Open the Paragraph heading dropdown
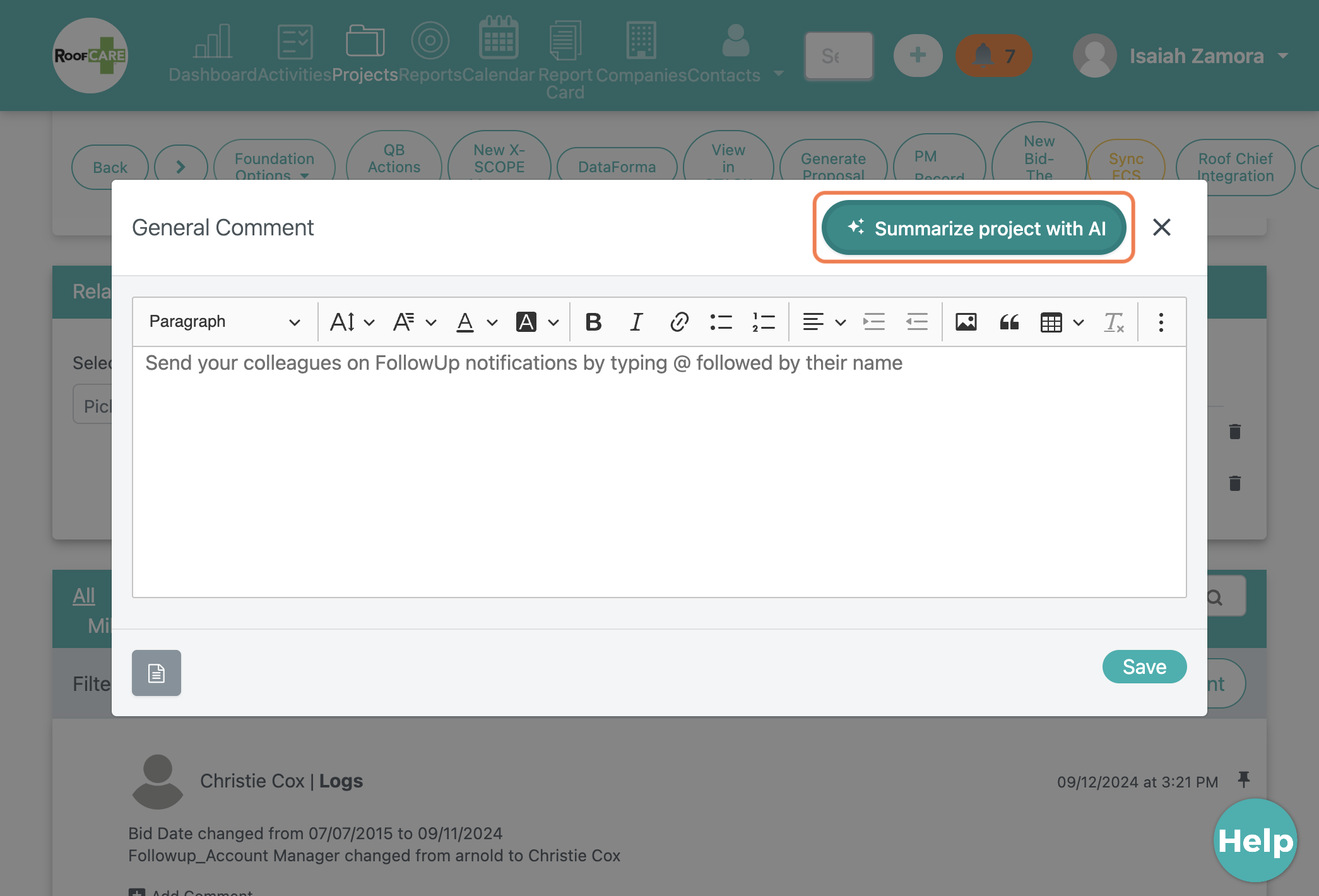 point(225,322)
